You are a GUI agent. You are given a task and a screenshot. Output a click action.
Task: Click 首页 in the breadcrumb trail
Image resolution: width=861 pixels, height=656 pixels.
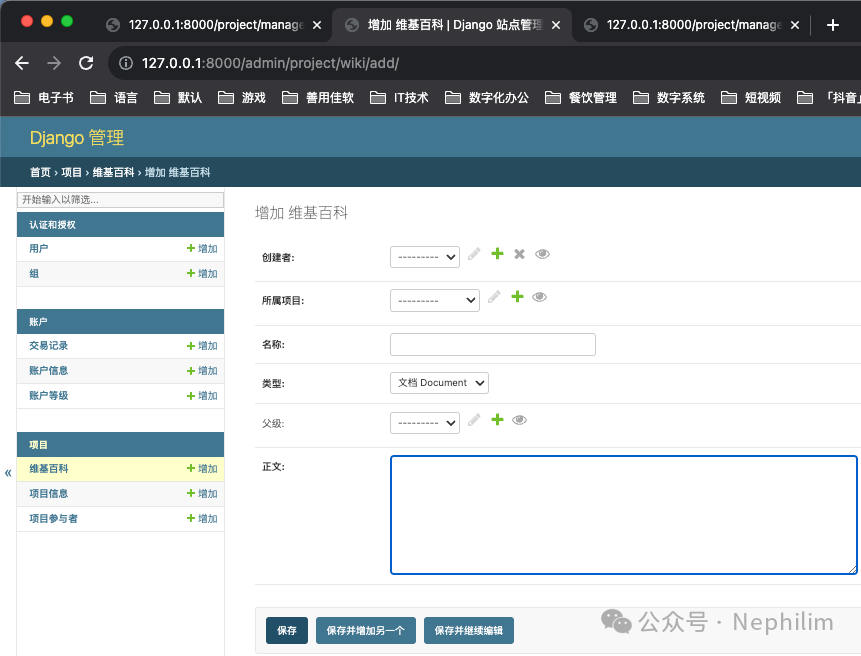click(x=38, y=171)
